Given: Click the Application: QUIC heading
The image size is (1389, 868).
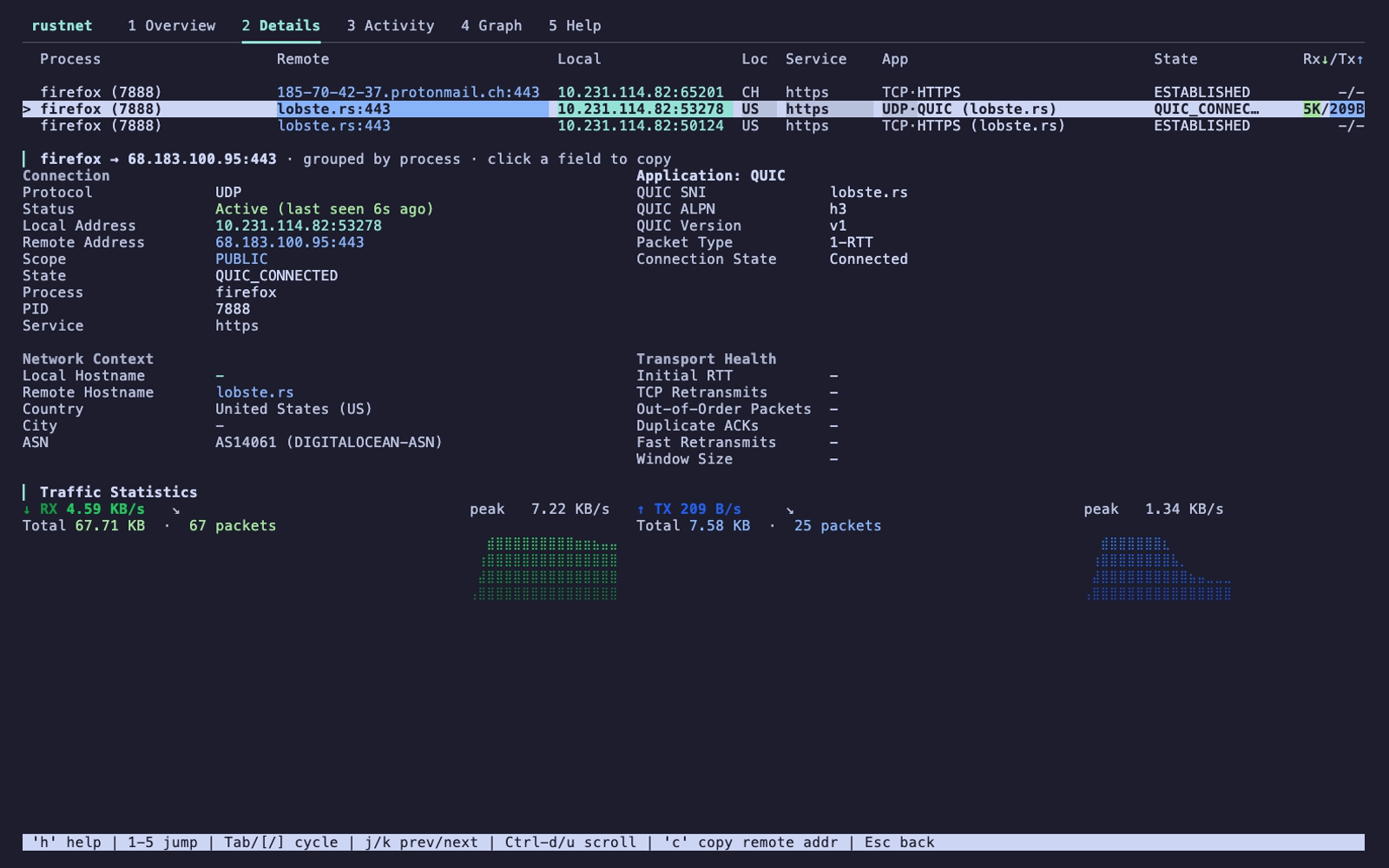Looking at the screenshot, I should (711, 175).
